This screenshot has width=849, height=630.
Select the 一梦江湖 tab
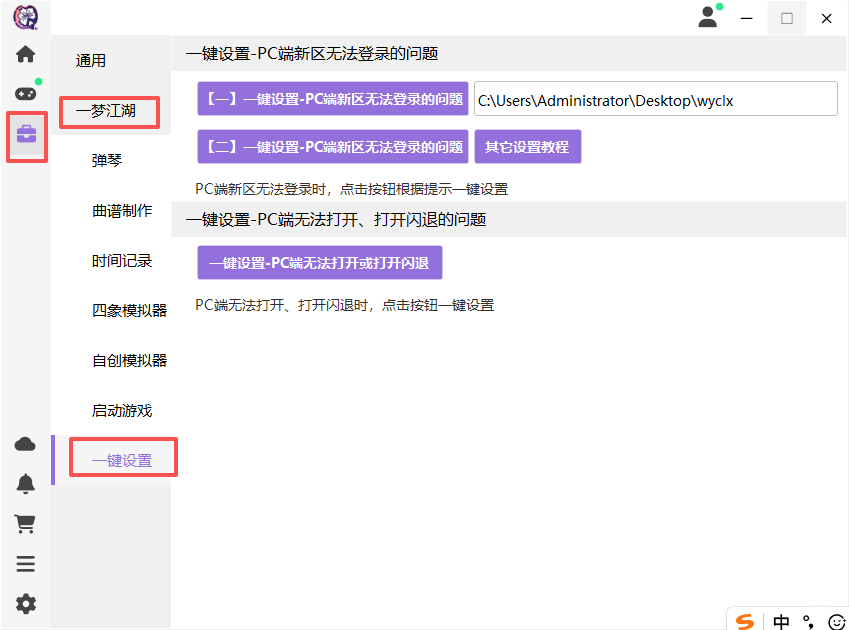pos(106,111)
